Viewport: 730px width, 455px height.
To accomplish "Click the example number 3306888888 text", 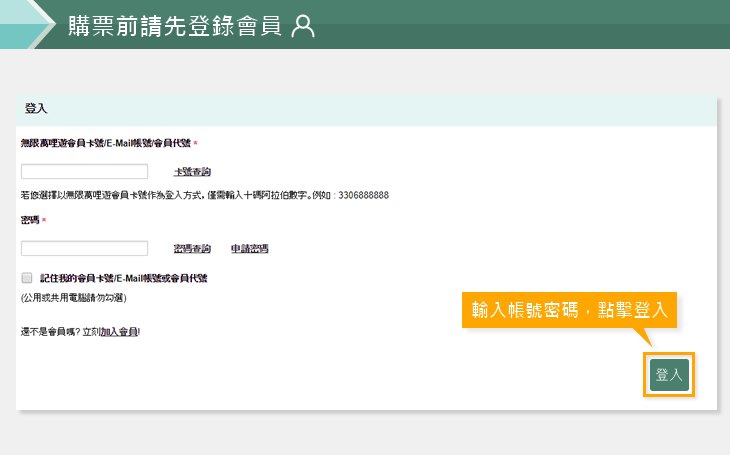I will tap(363, 195).
